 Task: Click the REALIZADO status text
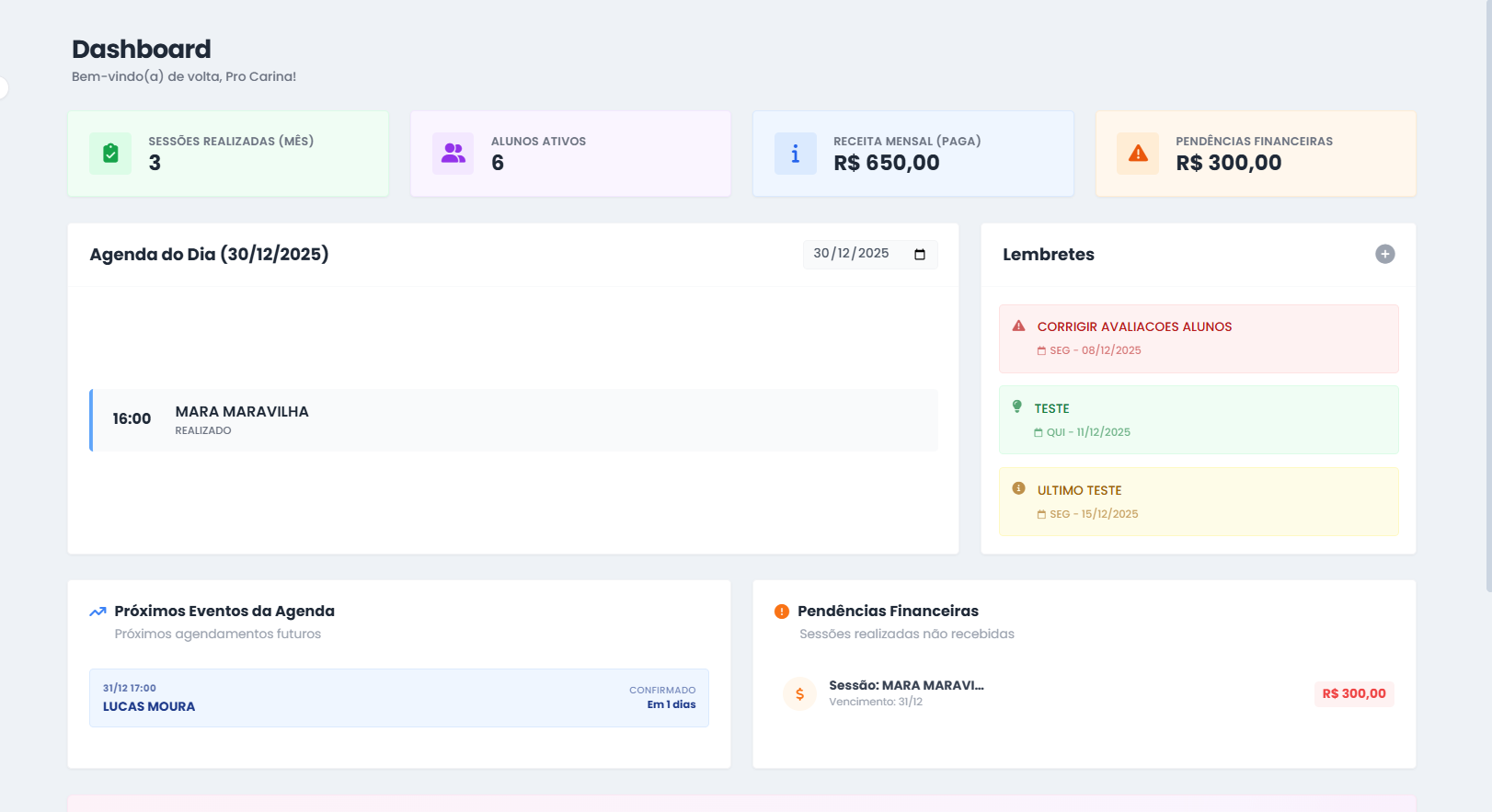[203, 430]
